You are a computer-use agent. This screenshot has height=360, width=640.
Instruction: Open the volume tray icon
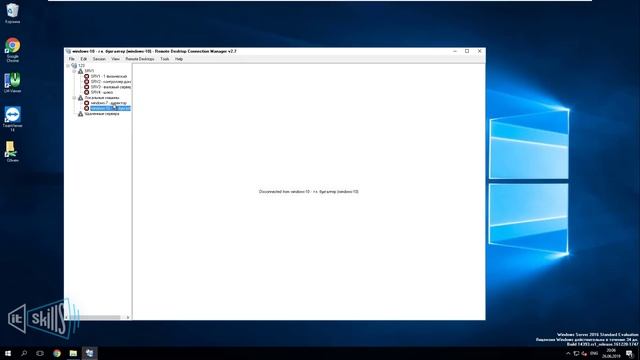584,353
